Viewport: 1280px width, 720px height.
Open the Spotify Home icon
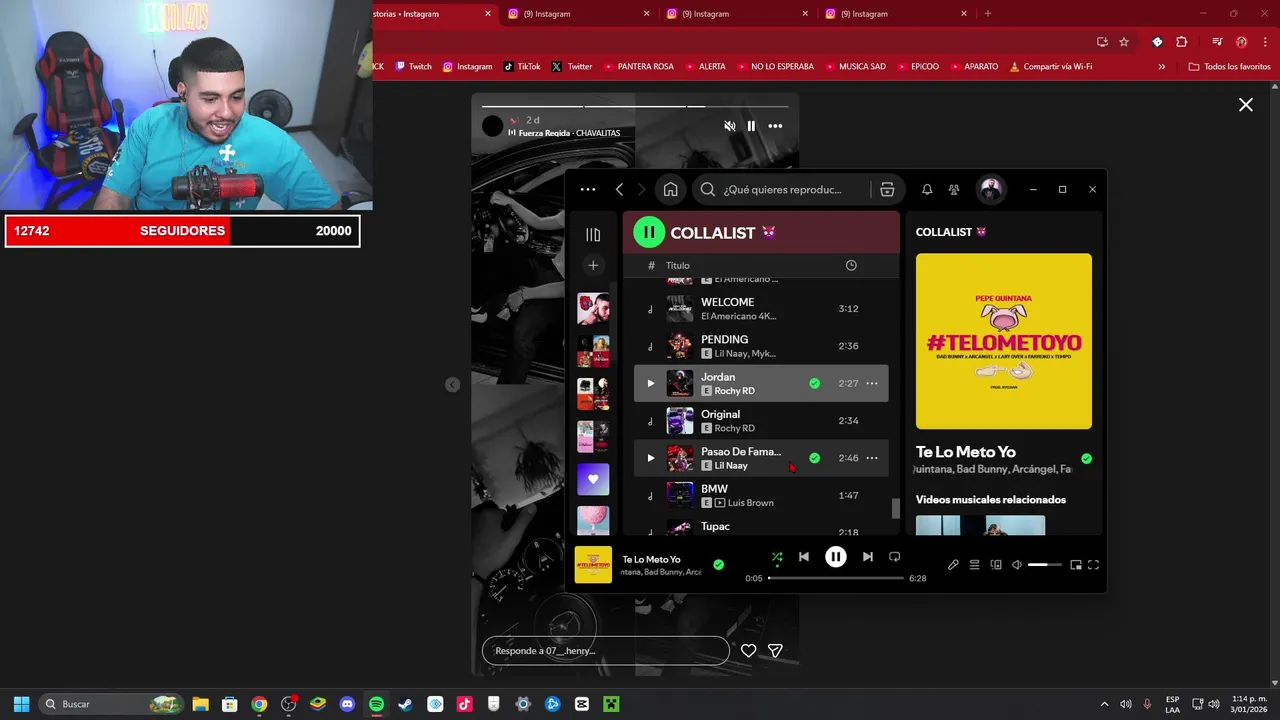(671, 190)
